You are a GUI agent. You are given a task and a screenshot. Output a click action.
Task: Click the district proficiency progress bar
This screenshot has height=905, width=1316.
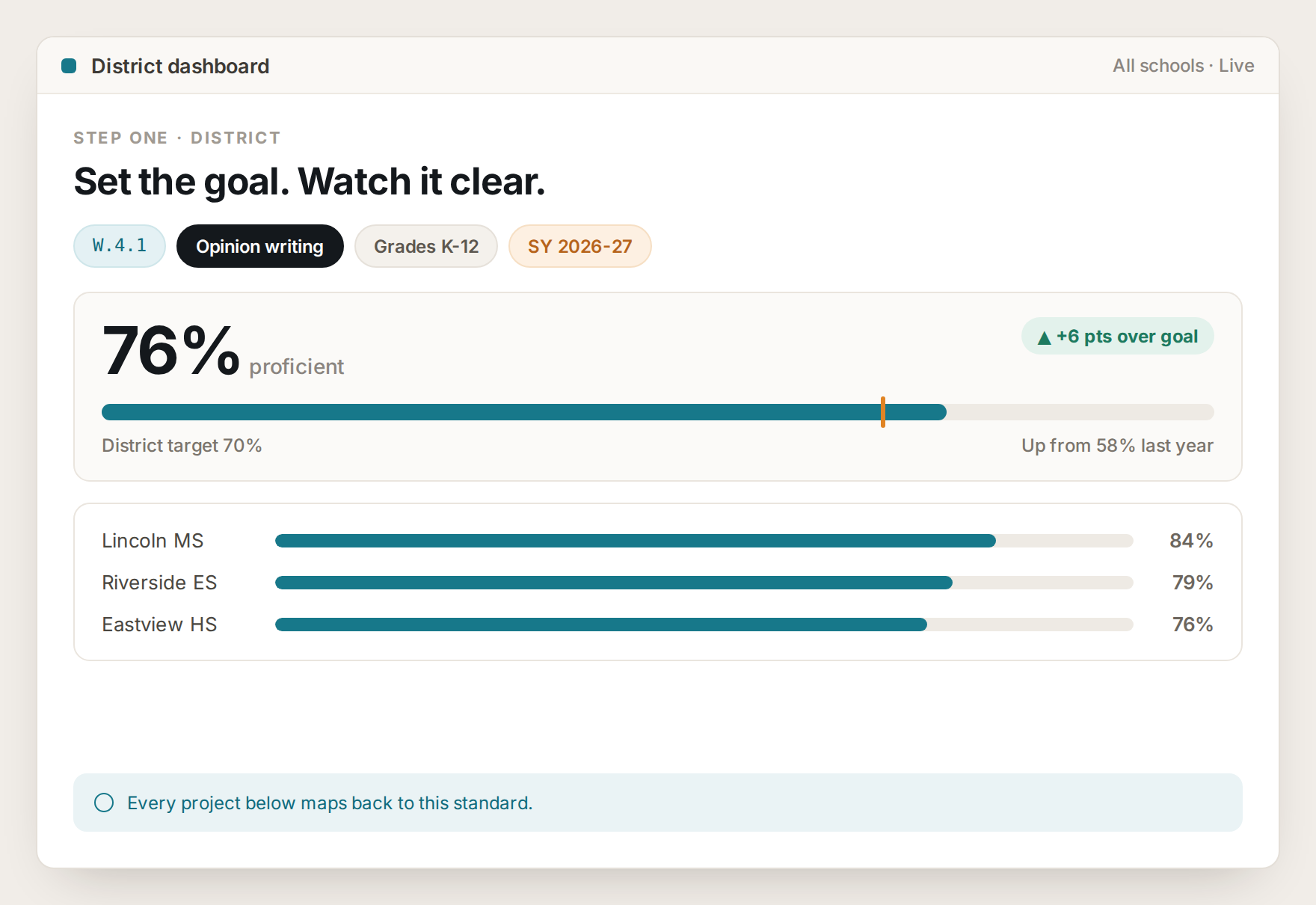pyautogui.click(x=657, y=412)
